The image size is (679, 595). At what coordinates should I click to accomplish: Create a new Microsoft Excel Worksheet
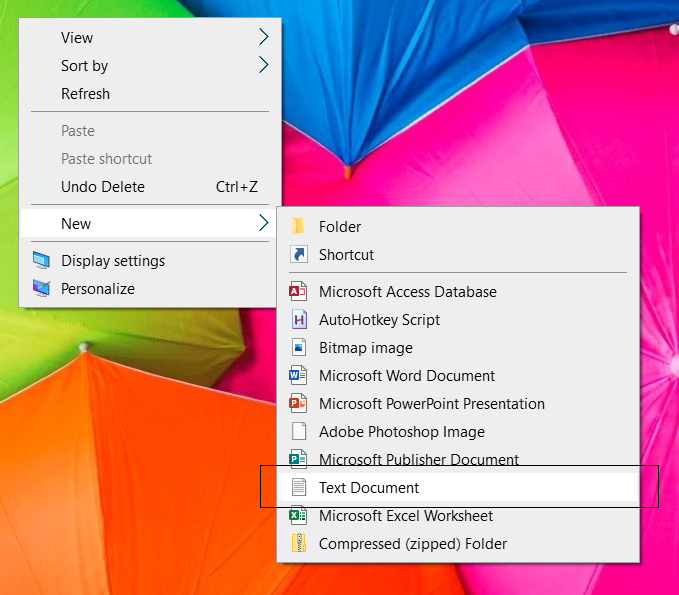(458, 515)
